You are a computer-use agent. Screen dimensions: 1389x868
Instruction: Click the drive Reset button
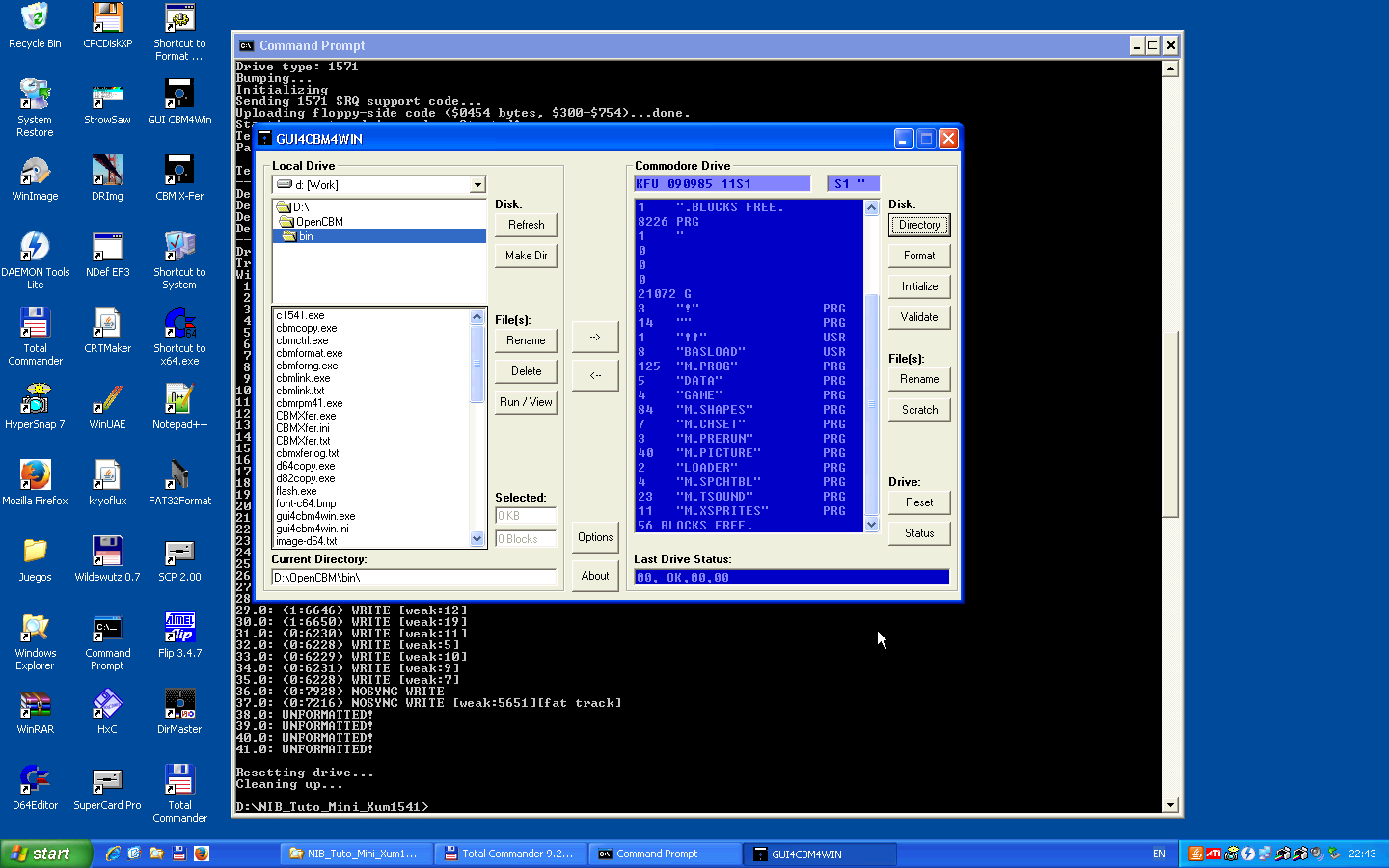click(919, 502)
